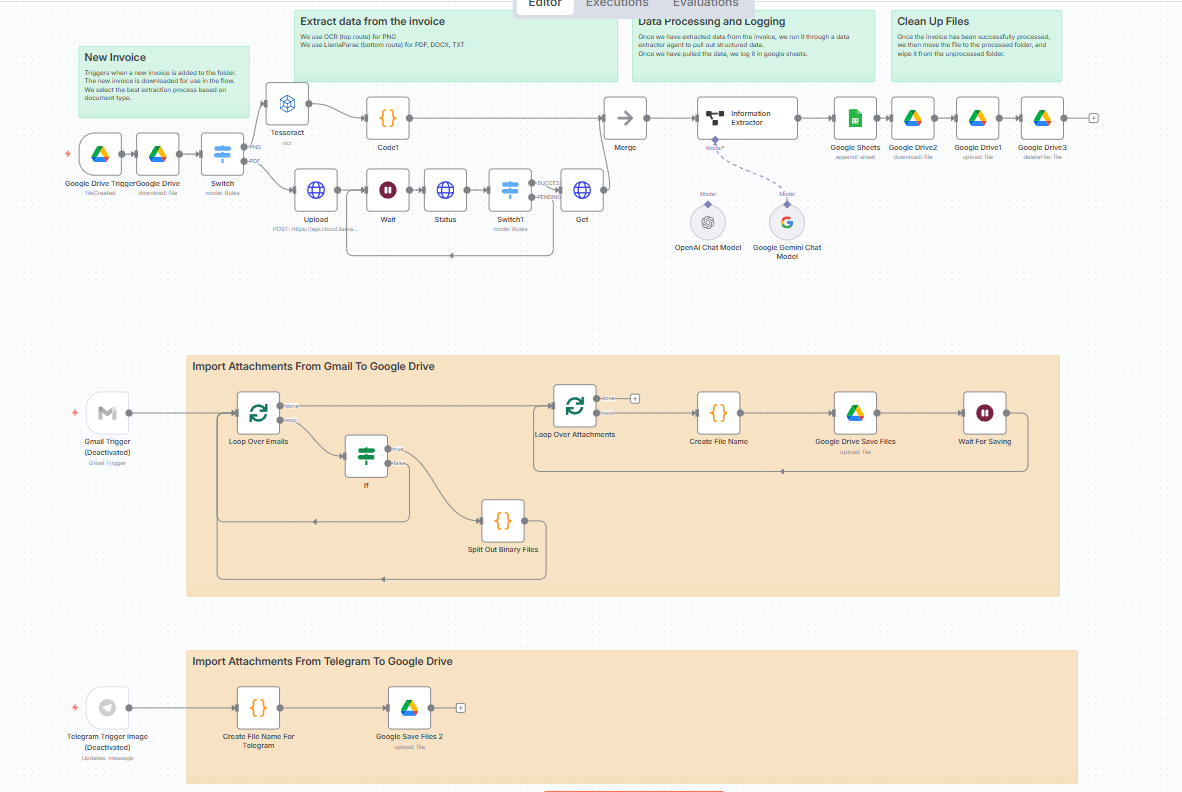Select the Merge node
1182x792 pixels.
625,118
